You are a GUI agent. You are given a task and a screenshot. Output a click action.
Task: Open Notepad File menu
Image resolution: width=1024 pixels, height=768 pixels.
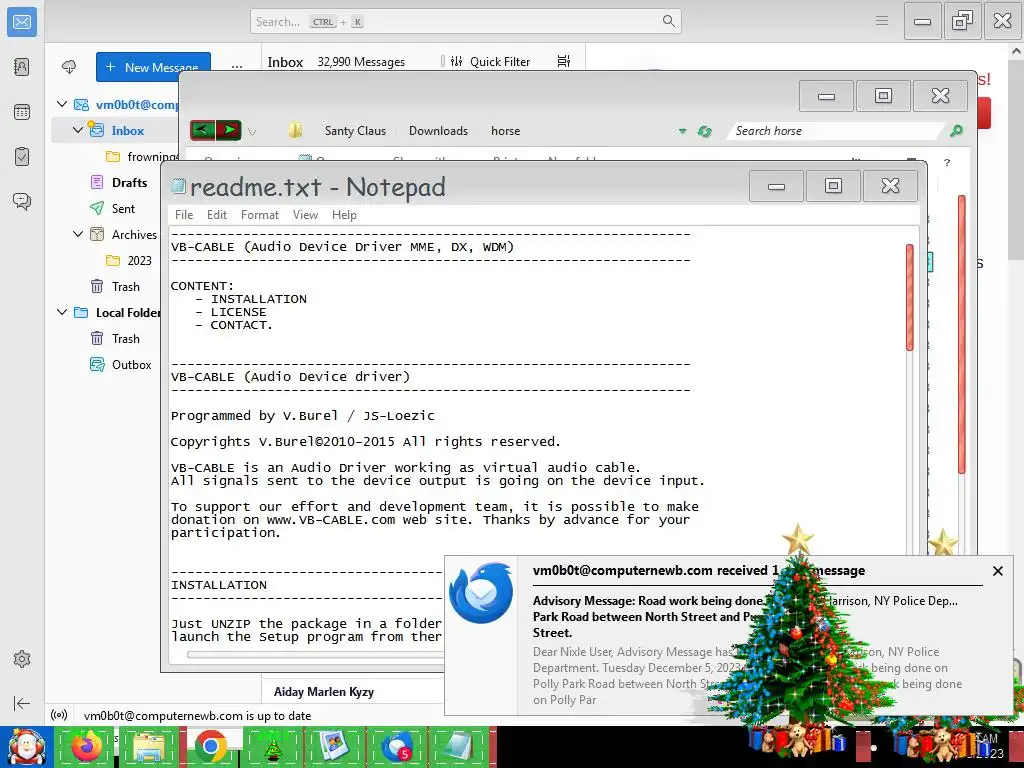[184, 215]
